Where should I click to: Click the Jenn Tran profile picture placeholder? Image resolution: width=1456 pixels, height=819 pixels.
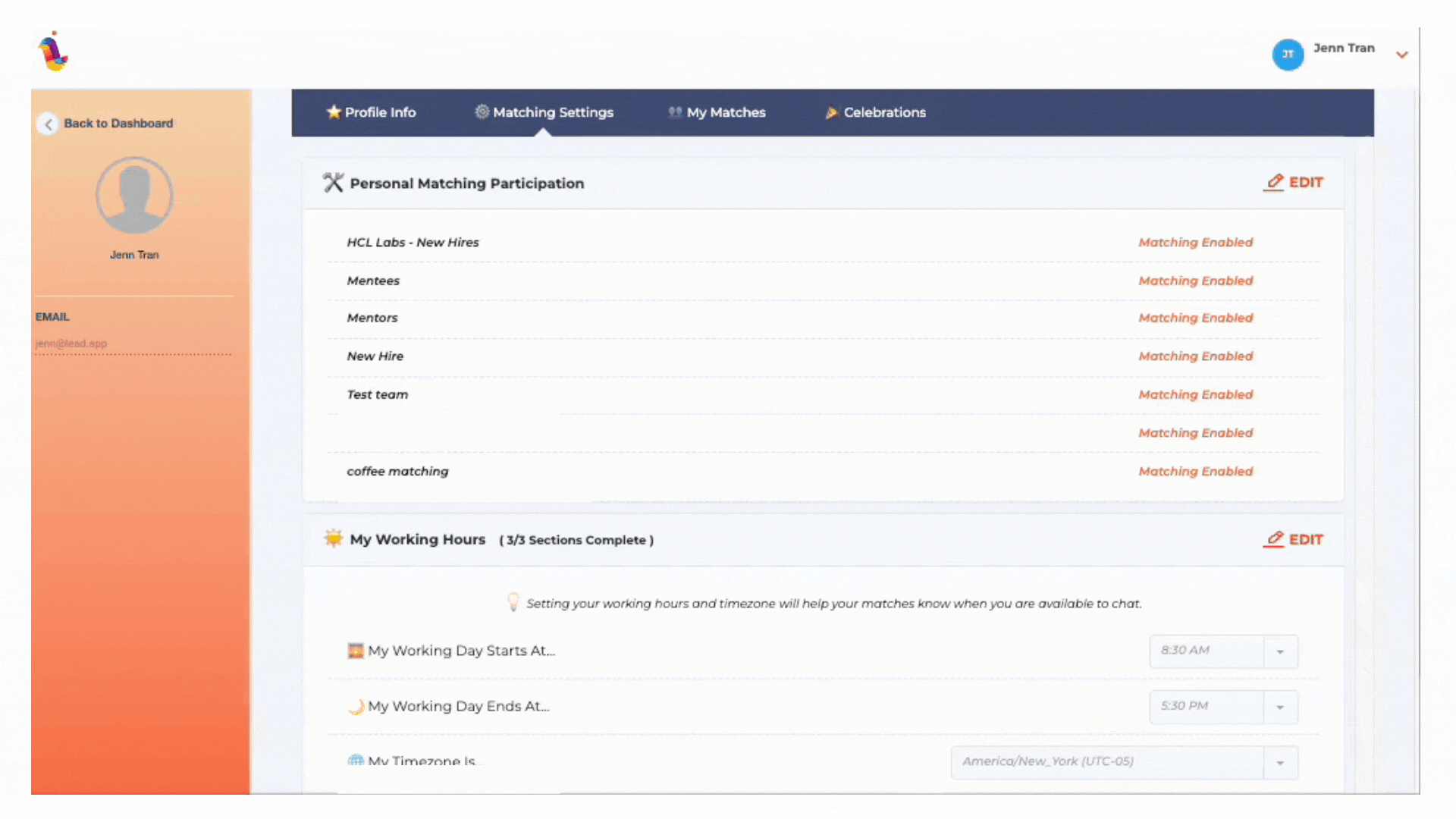coord(134,196)
